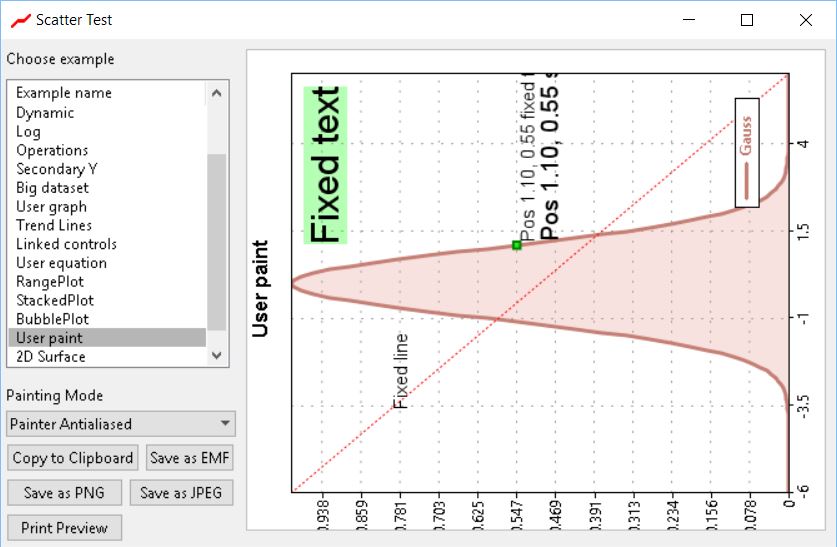Viewport: 837px width, 547px height.
Task: Export chart with Save as JPEG
Action: (x=181, y=493)
